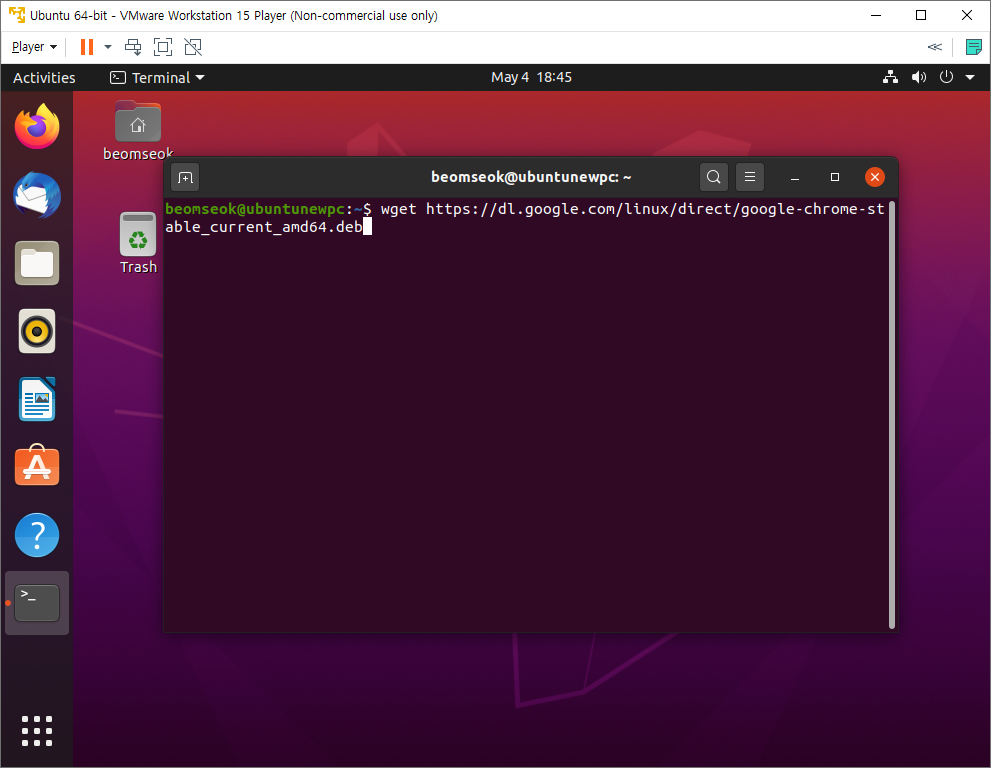Expand the system menu arrow in top bar

click(x=970, y=77)
